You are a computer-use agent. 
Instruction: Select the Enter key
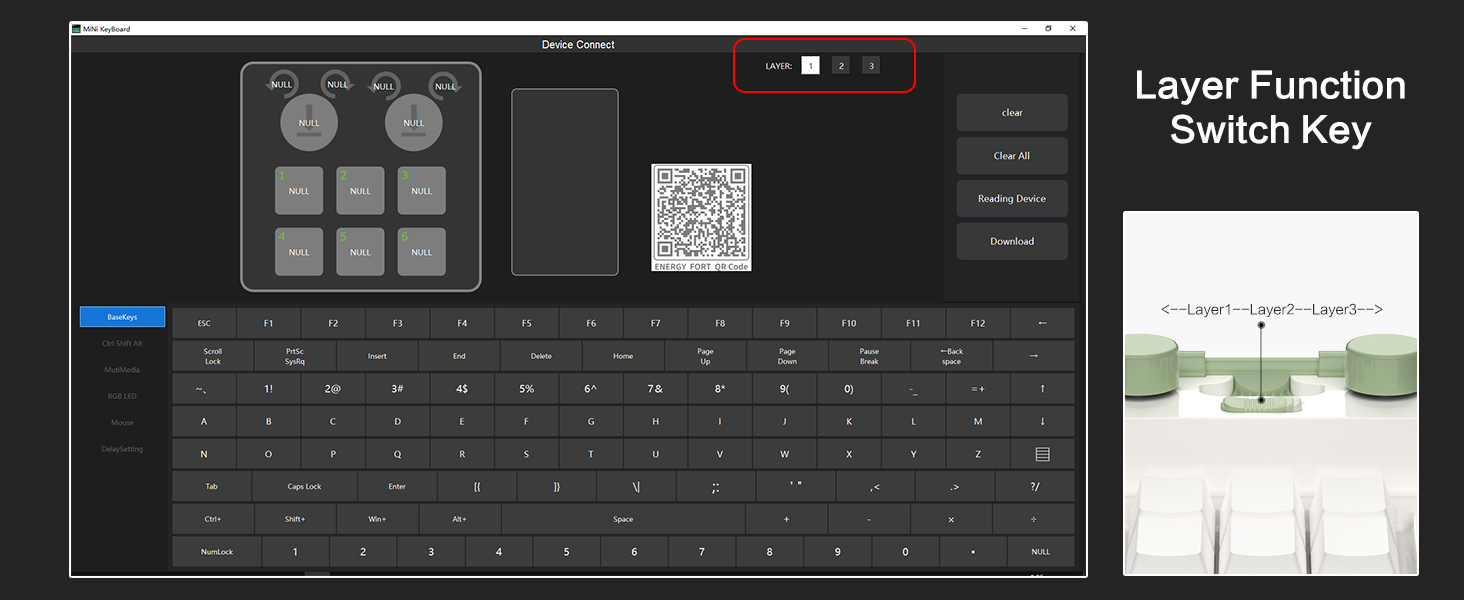[397, 486]
